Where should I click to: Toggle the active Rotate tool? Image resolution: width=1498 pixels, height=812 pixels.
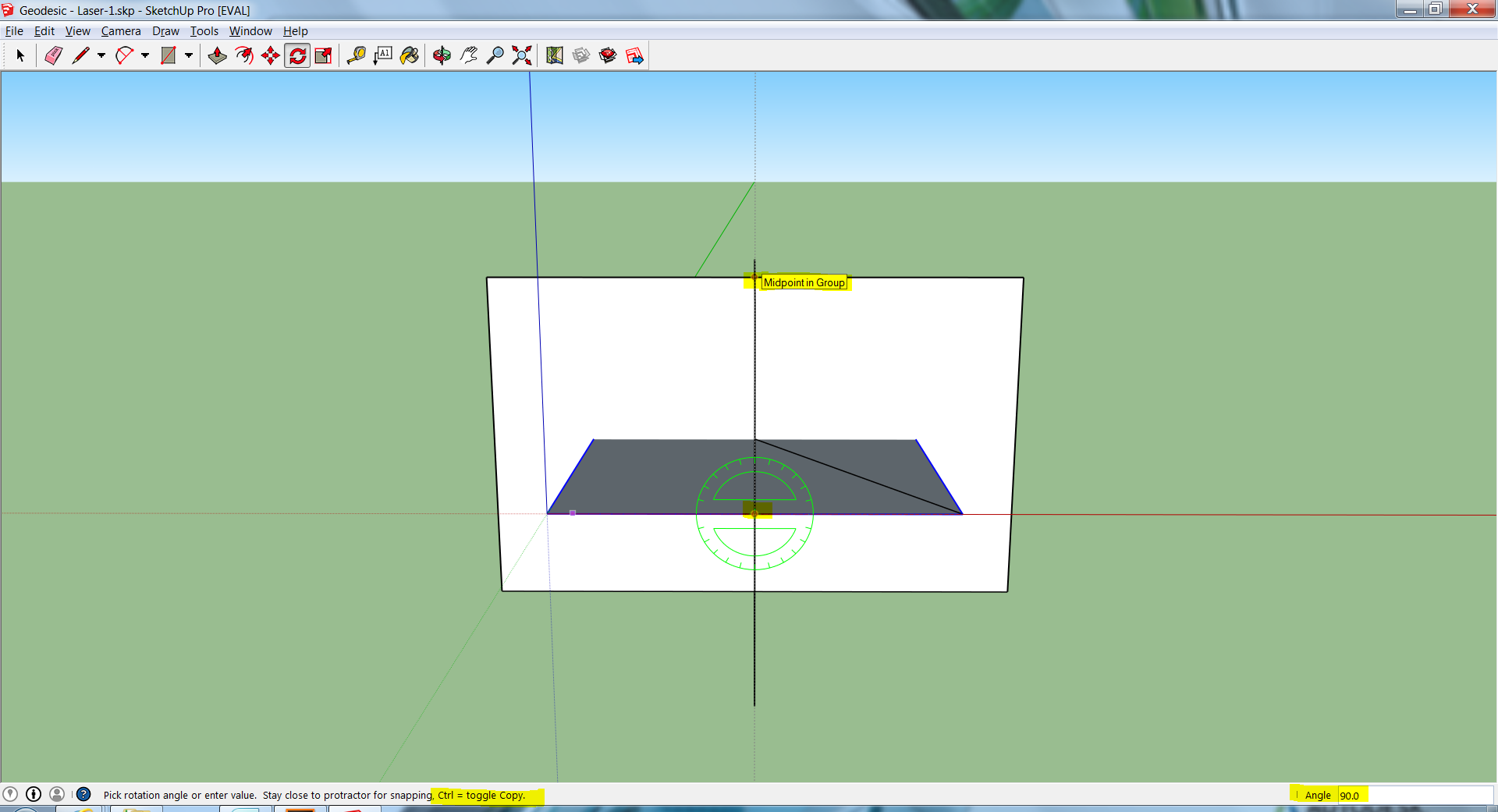(297, 55)
